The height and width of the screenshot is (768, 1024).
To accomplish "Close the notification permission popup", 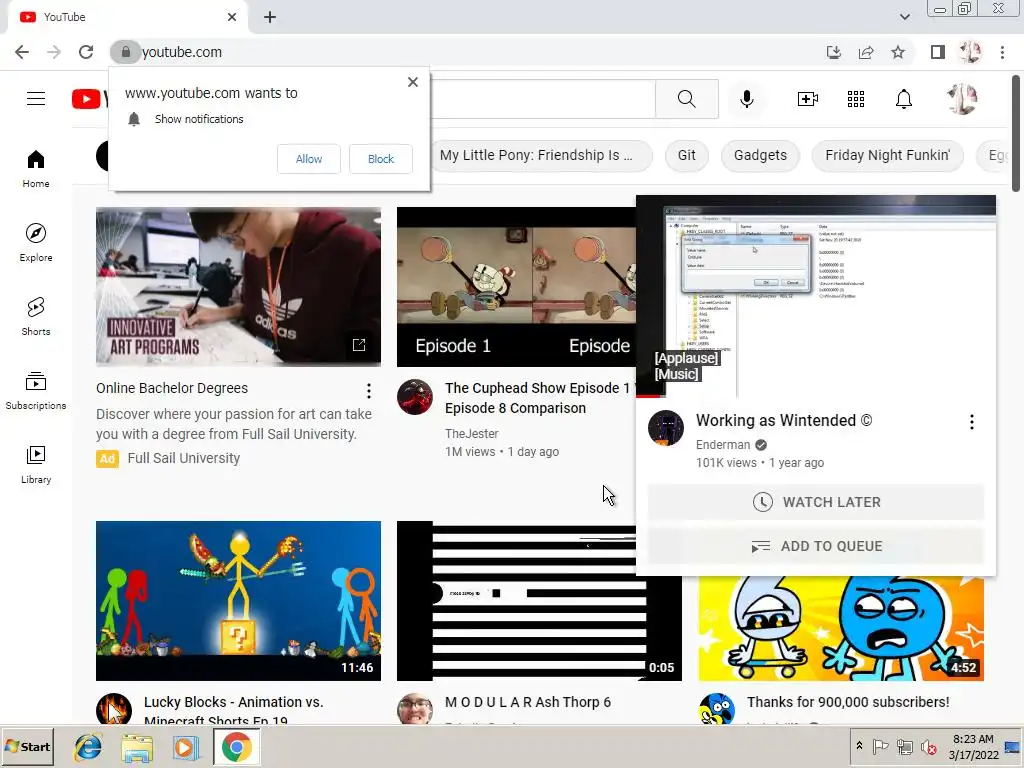I will (x=413, y=82).
